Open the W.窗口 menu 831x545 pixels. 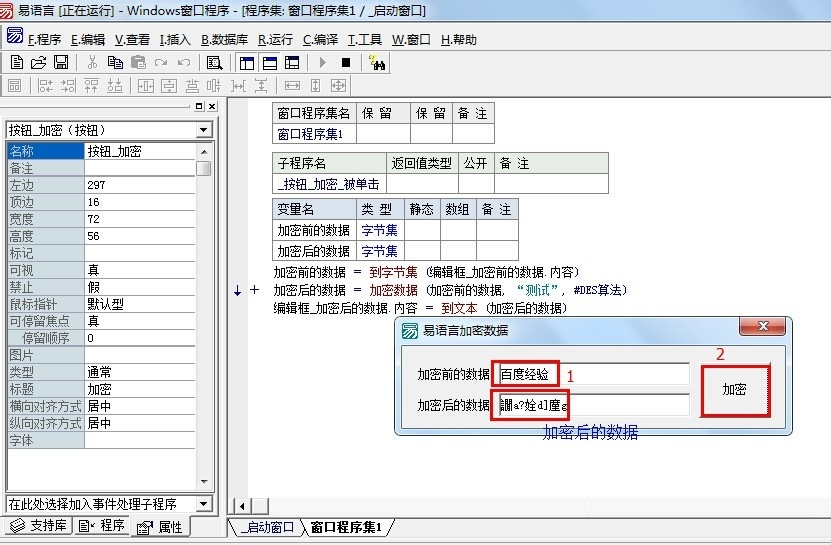pyautogui.click(x=411, y=40)
